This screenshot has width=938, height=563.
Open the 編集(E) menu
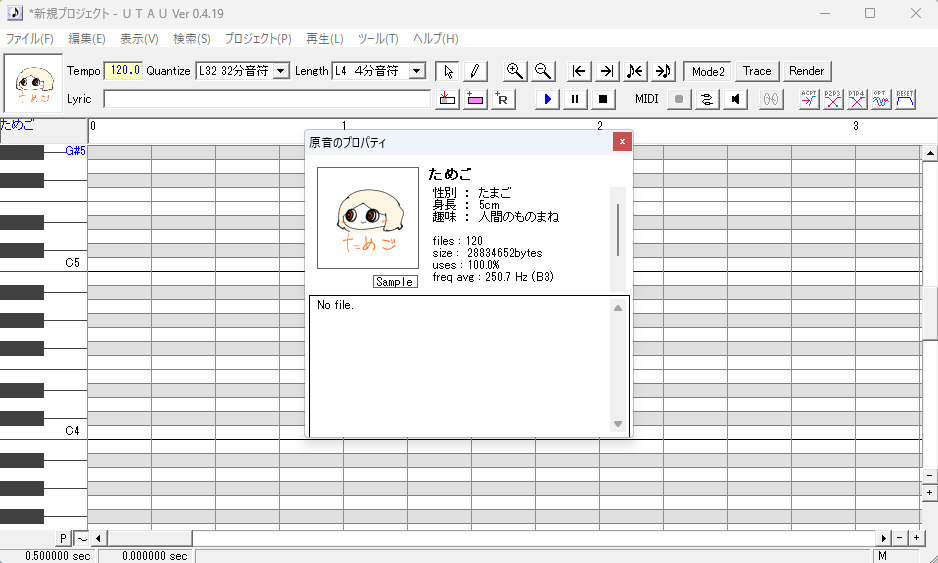(87, 39)
